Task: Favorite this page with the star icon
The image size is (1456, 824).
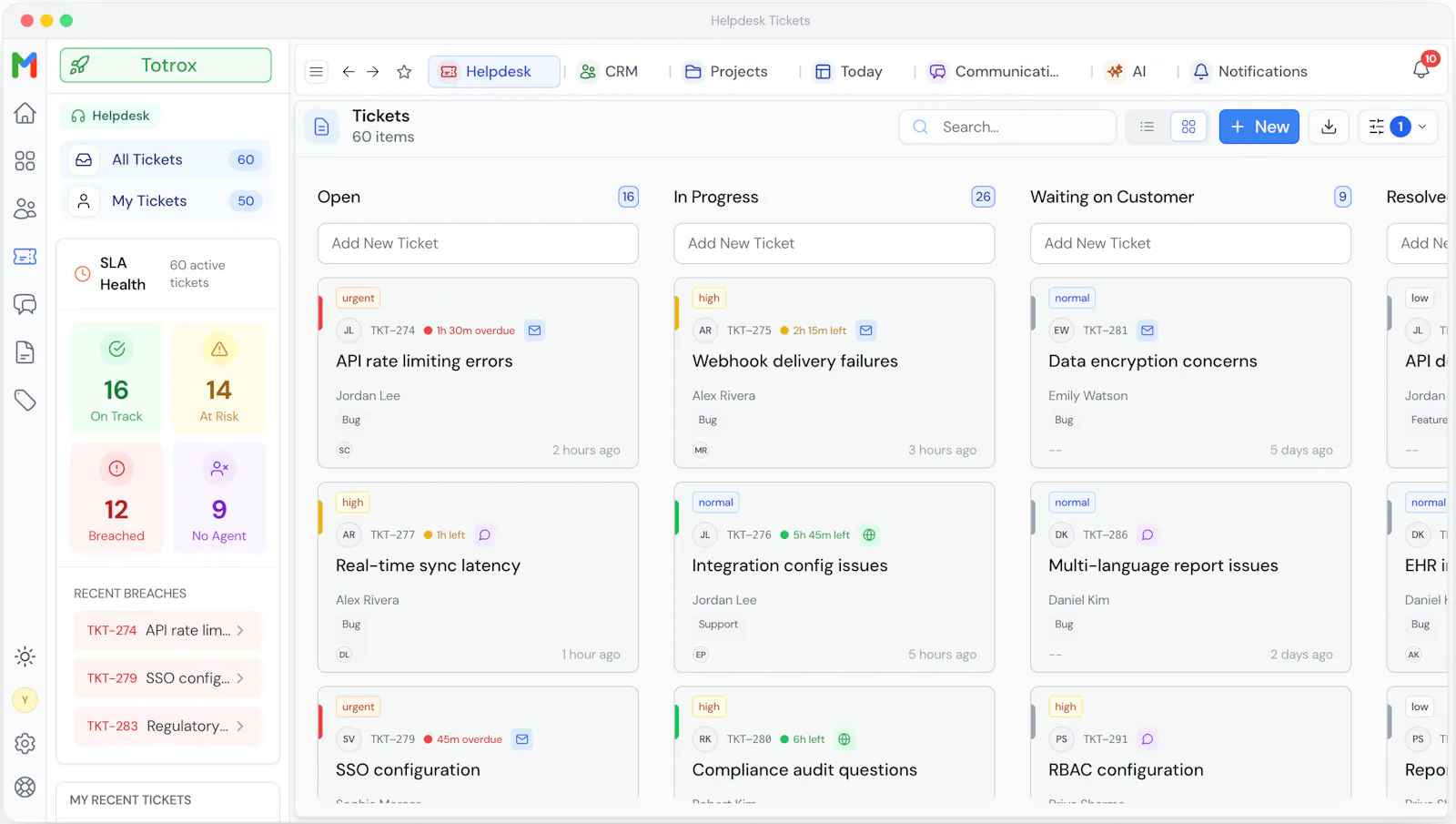Action: pyautogui.click(x=405, y=72)
